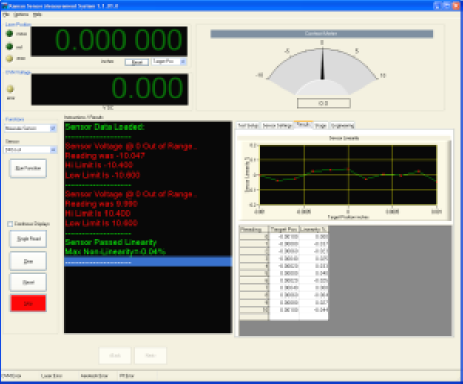Click the DVM Voltage error LED indicator
The width and height of the screenshot is (463, 384).
pyautogui.click(x=10, y=89)
